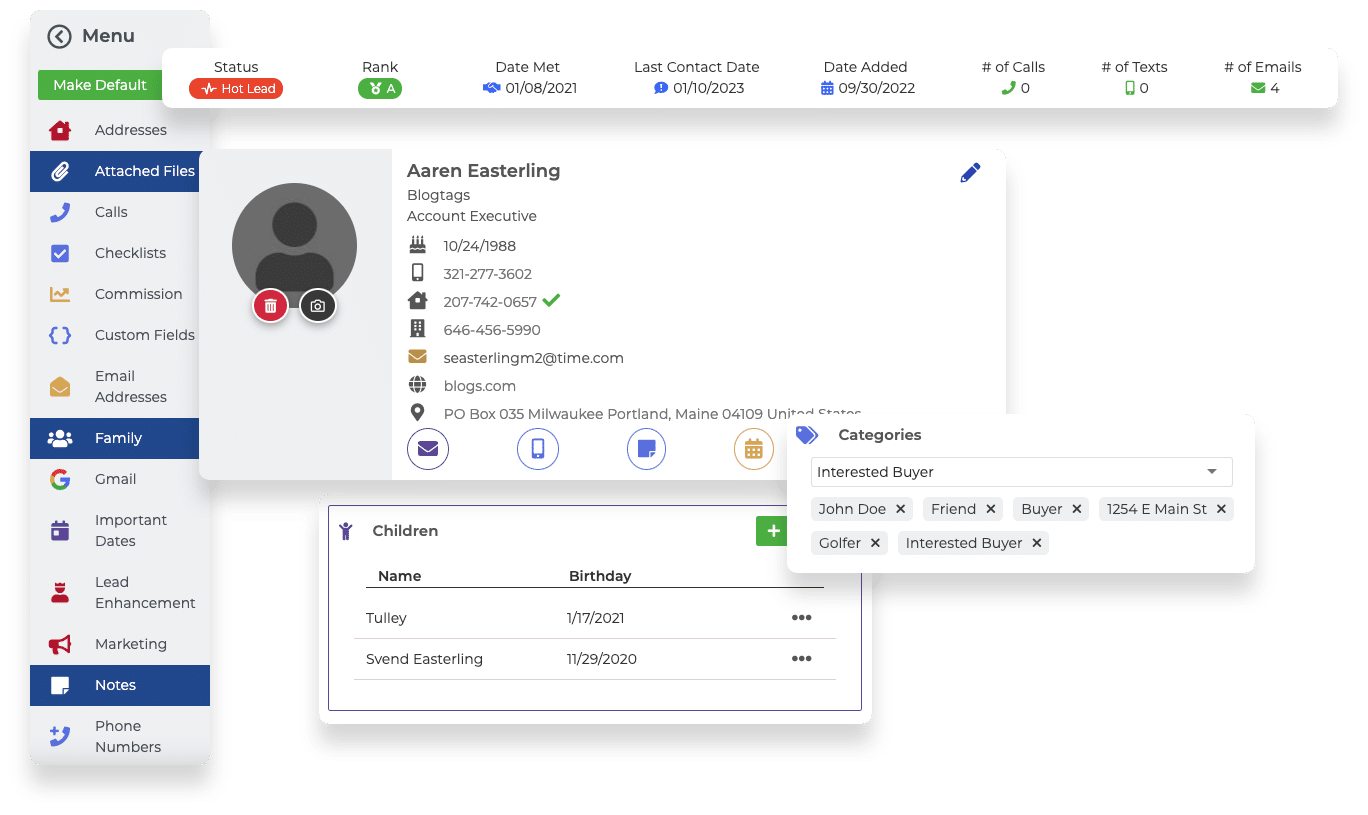Screen dimensions: 1368x815
Task: Open the Checklists menu item
Action: coord(130,253)
